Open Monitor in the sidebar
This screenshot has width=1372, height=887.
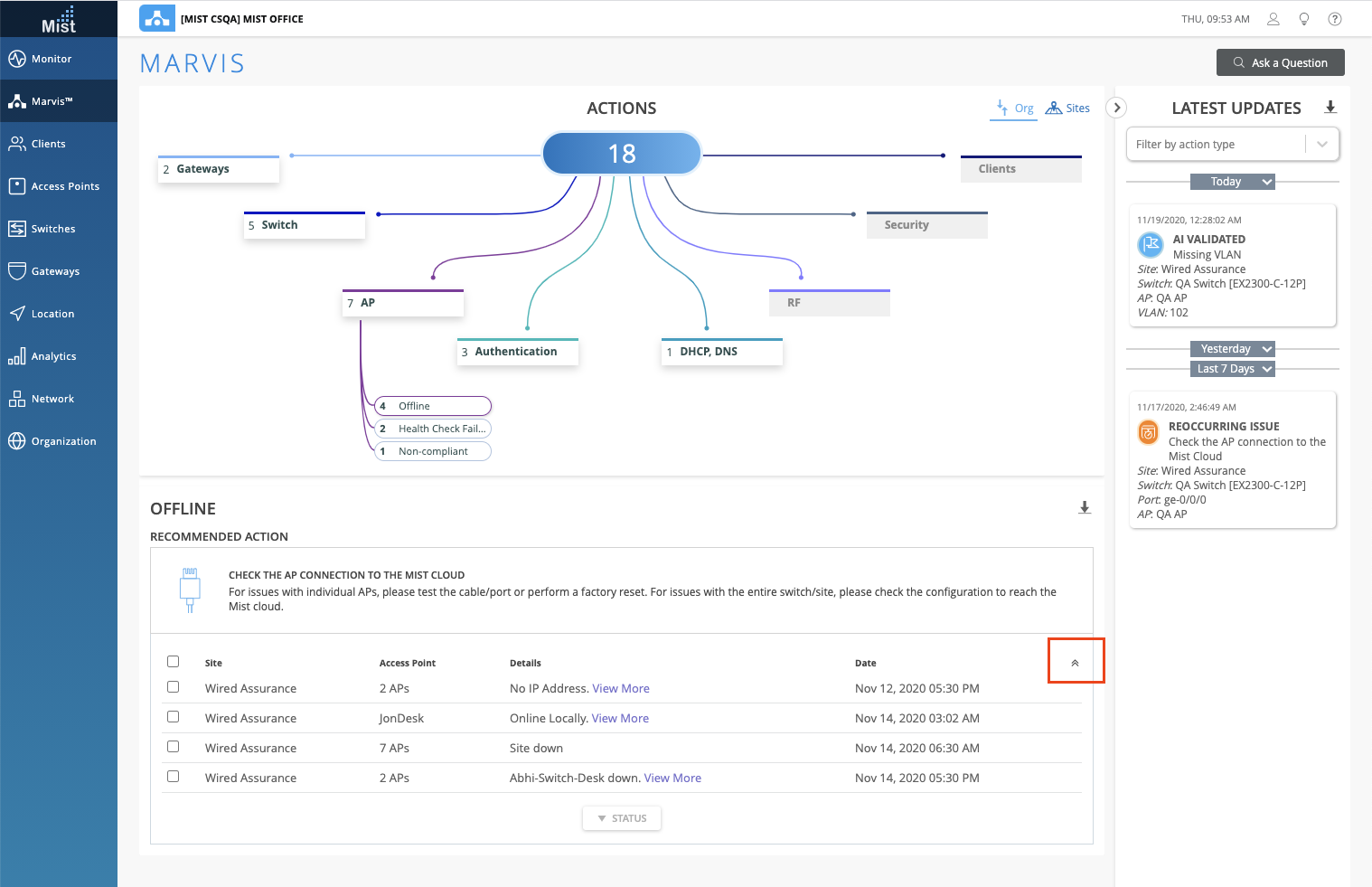tap(52, 59)
